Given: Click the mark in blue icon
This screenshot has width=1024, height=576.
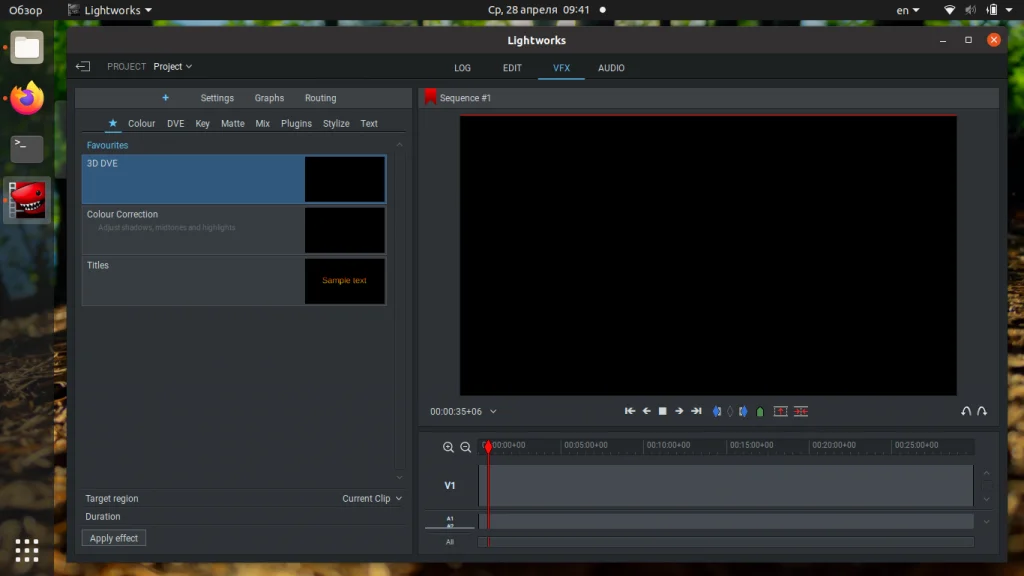Looking at the screenshot, I should tap(716, 411).
